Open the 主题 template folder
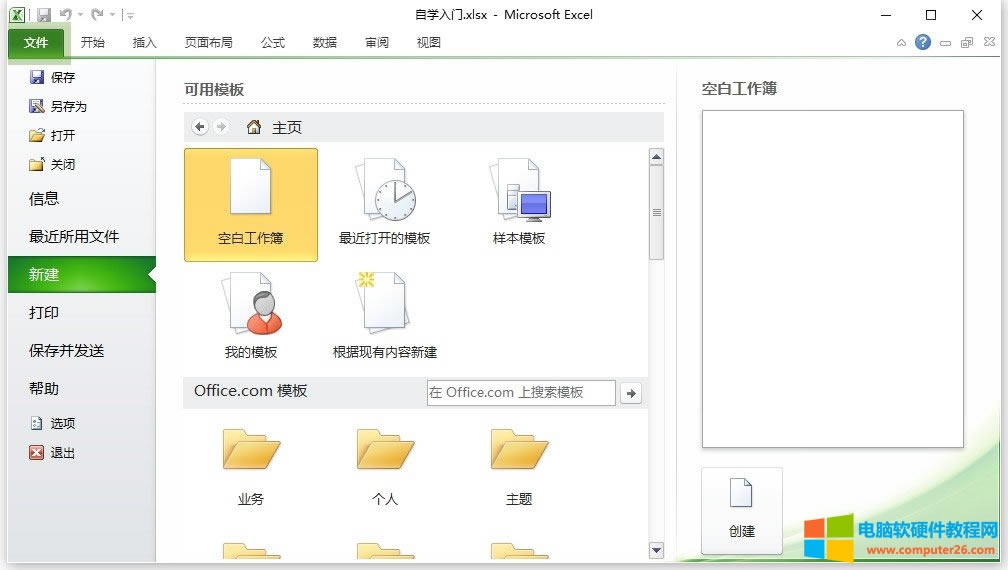1008x570 pixels. [519, 465]
